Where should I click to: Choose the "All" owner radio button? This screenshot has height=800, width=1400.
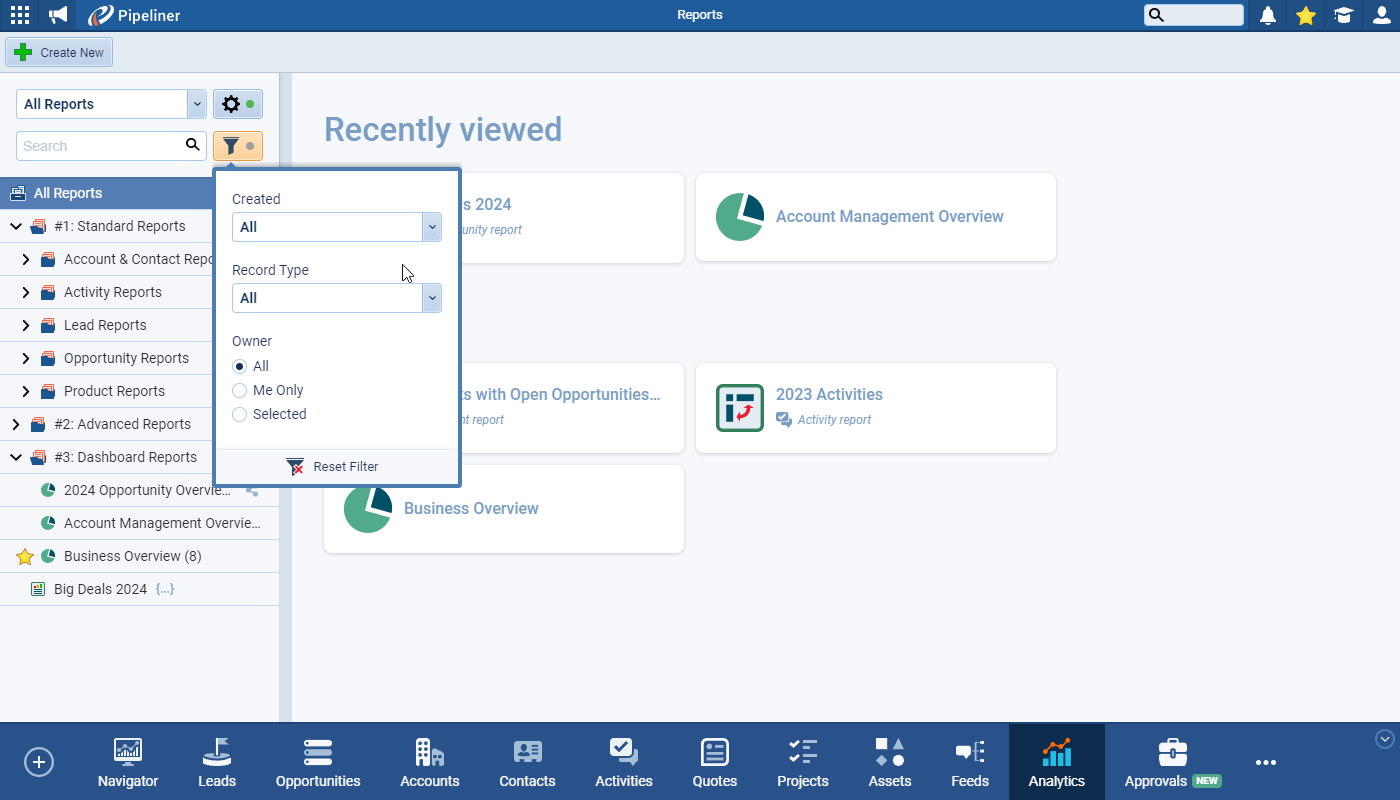point(240,366)
